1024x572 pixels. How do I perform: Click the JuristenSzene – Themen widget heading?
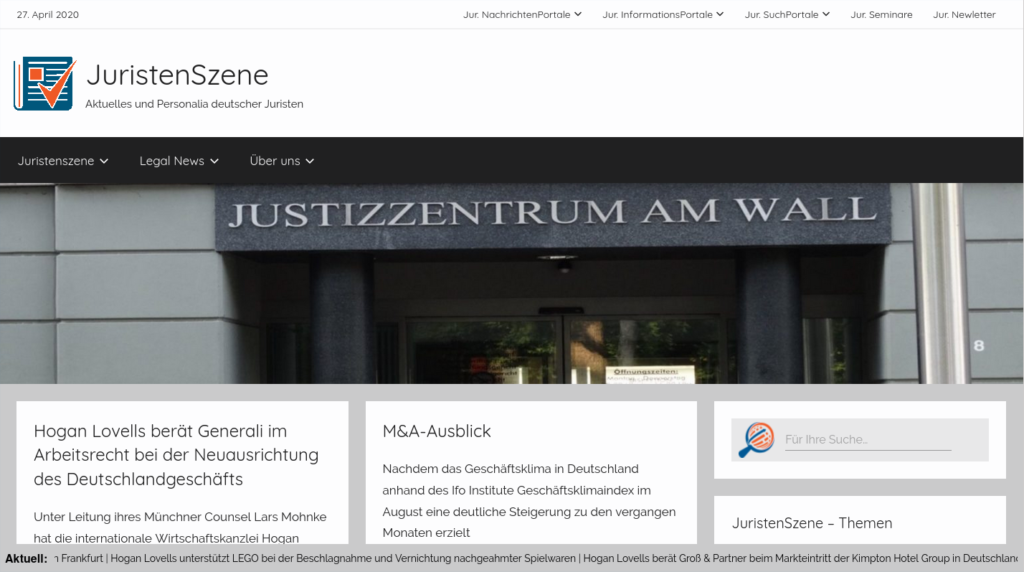pos(812,523)
